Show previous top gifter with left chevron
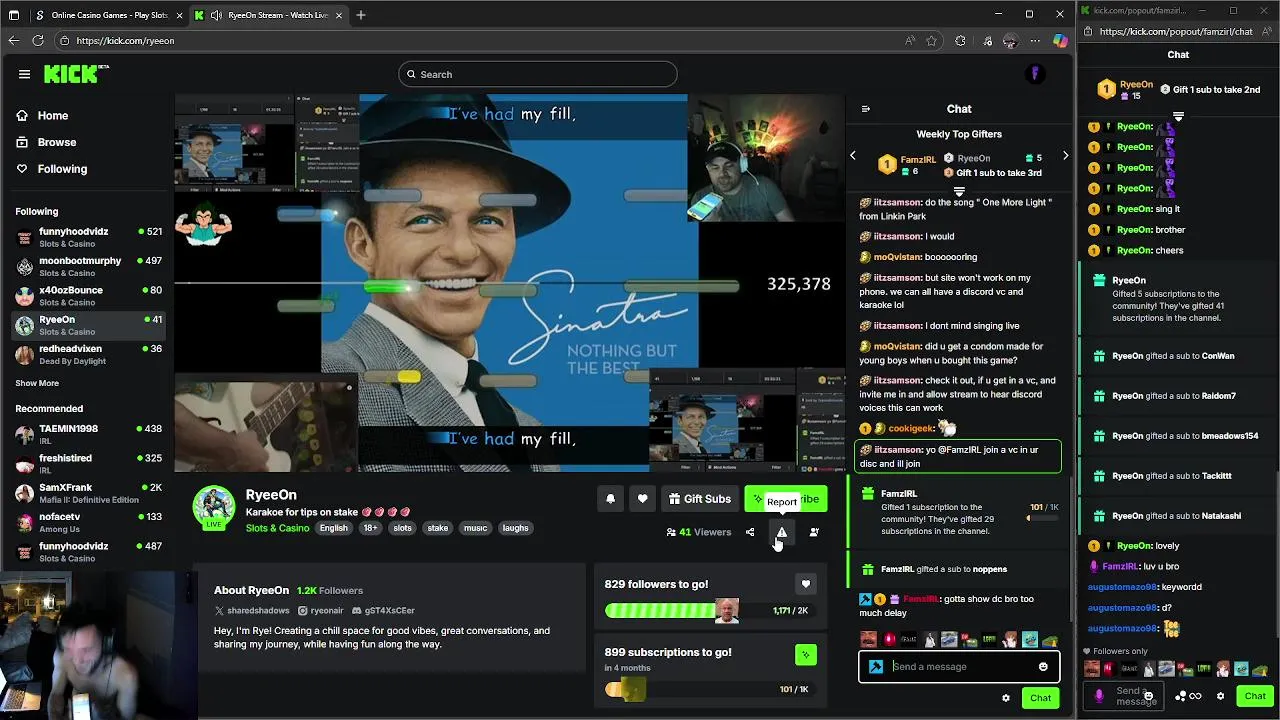The image size is (1280, 720). point(853,156)
